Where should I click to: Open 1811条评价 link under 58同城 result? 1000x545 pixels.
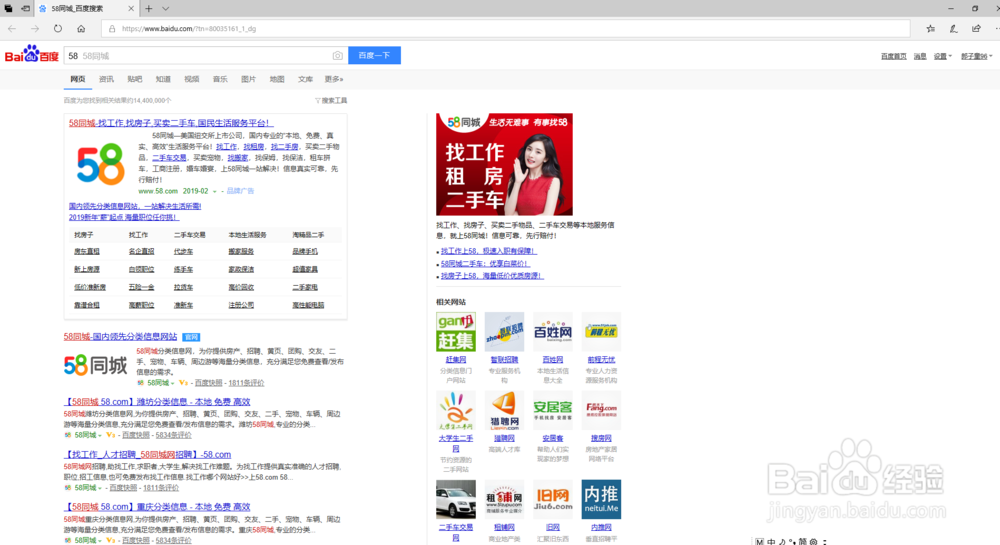(246, 383)
